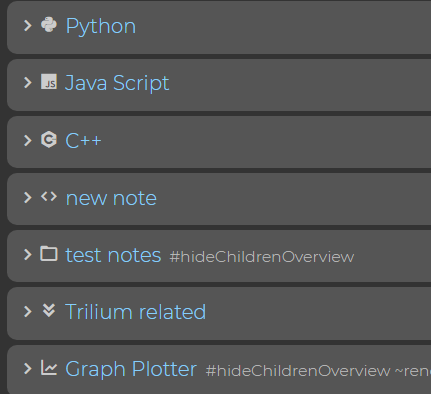
Task: Expand the Python note
Action: (x=28, y=26)
